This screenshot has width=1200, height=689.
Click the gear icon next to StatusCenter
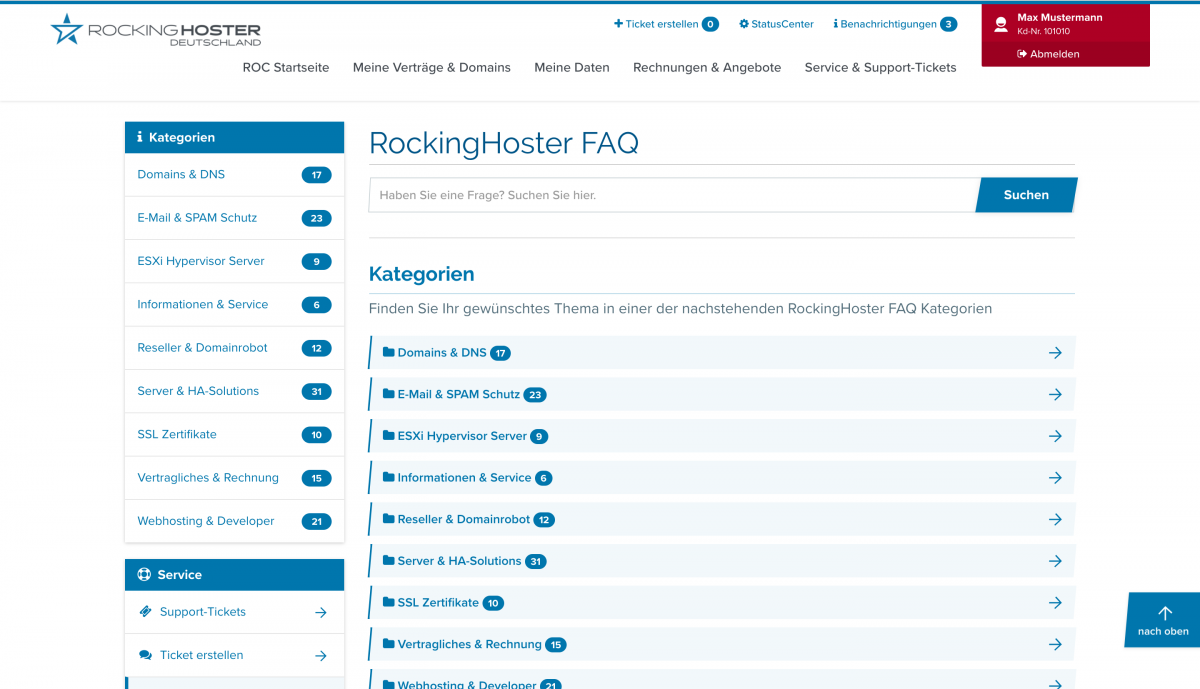pos(744,24)
